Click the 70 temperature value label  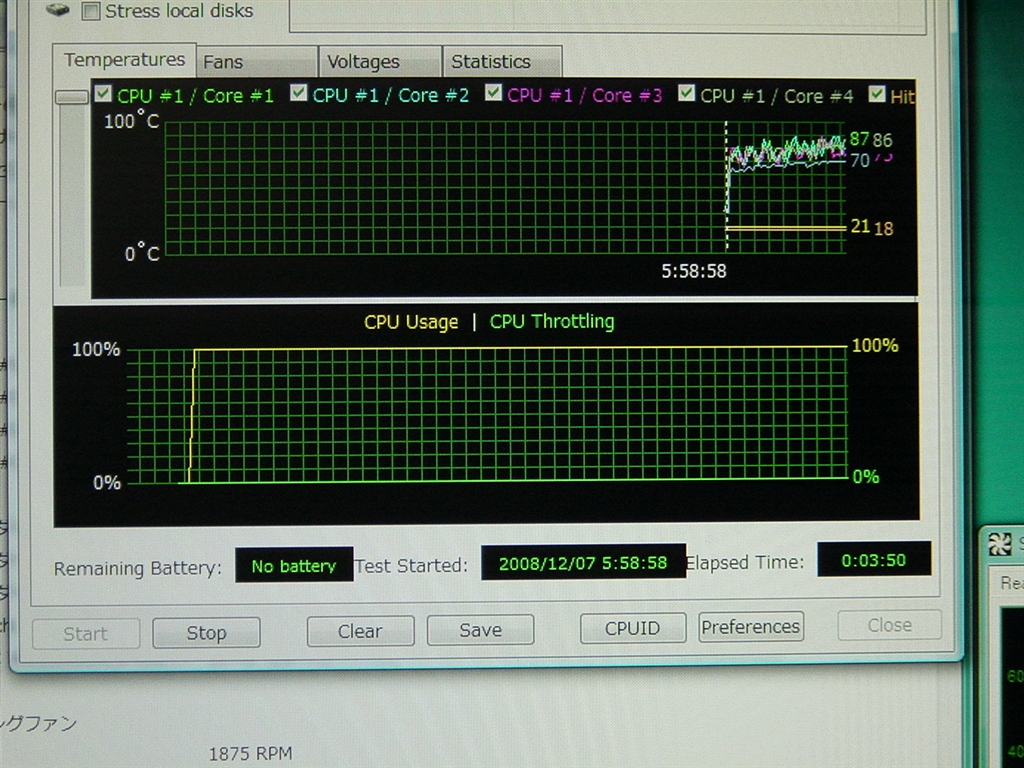point(860,160)
